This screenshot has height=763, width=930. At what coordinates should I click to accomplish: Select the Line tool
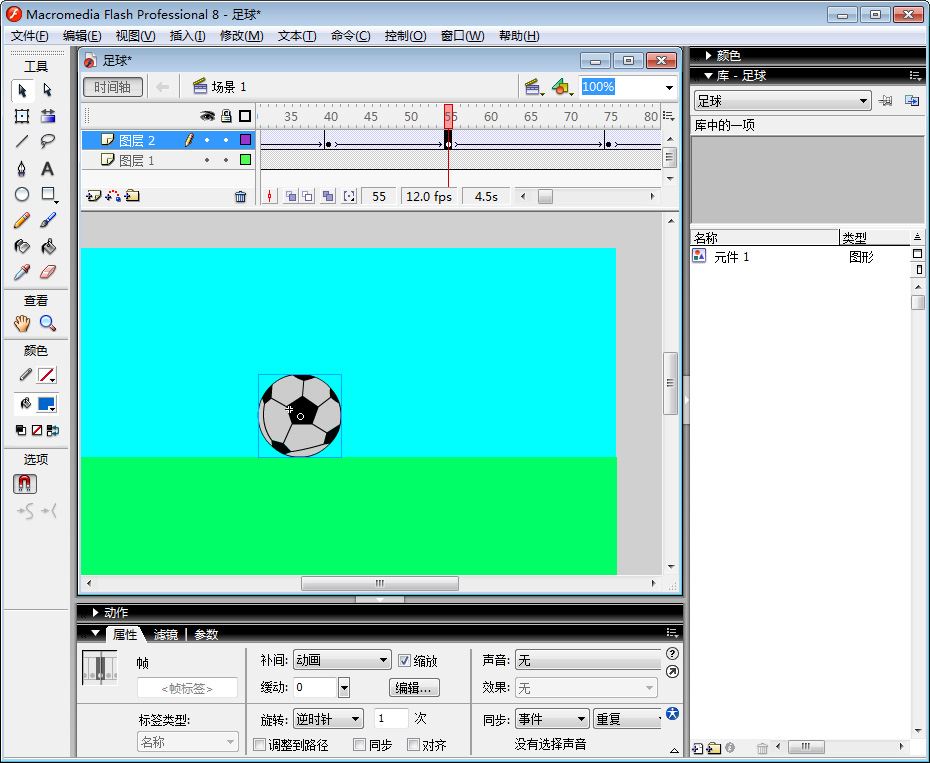coord(22,141)
